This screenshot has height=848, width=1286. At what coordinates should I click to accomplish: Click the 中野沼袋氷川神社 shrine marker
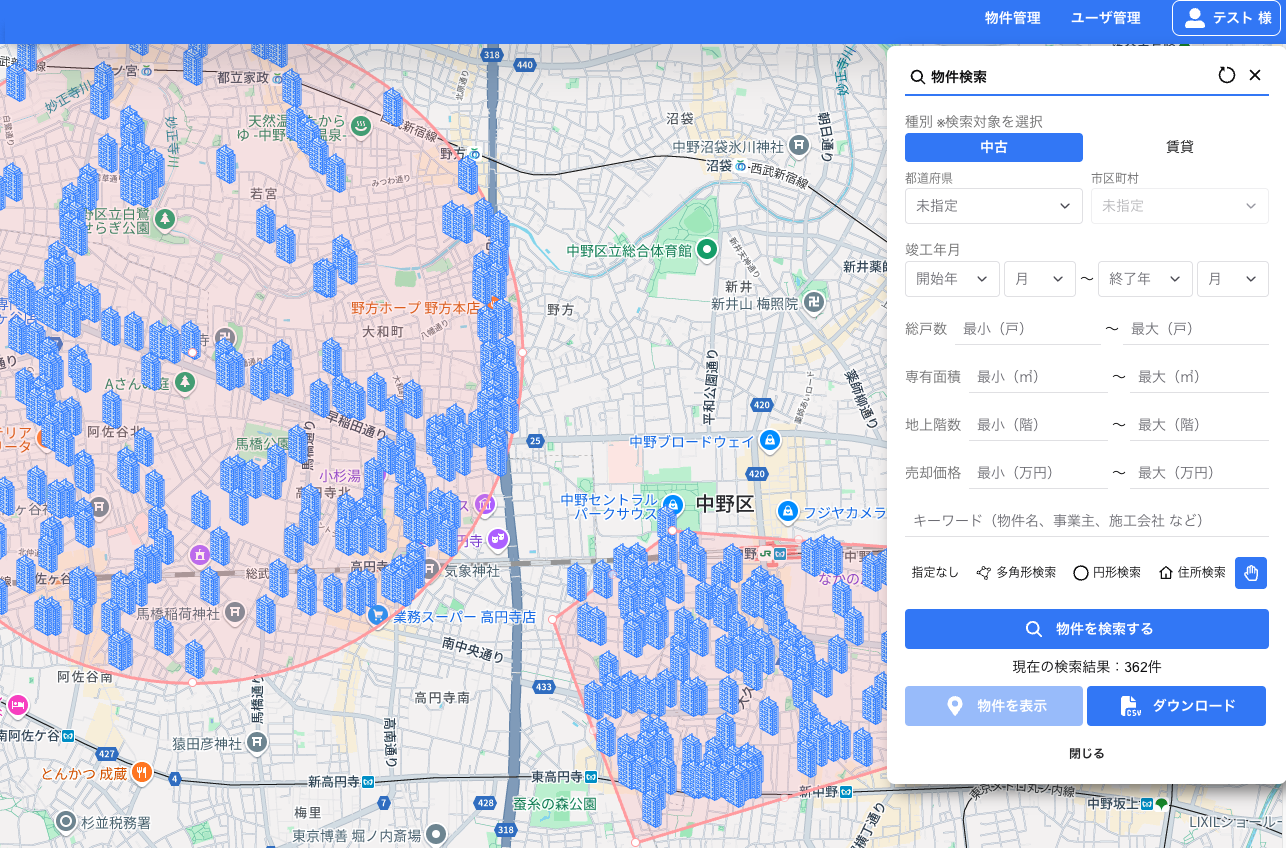coord(798,146)
